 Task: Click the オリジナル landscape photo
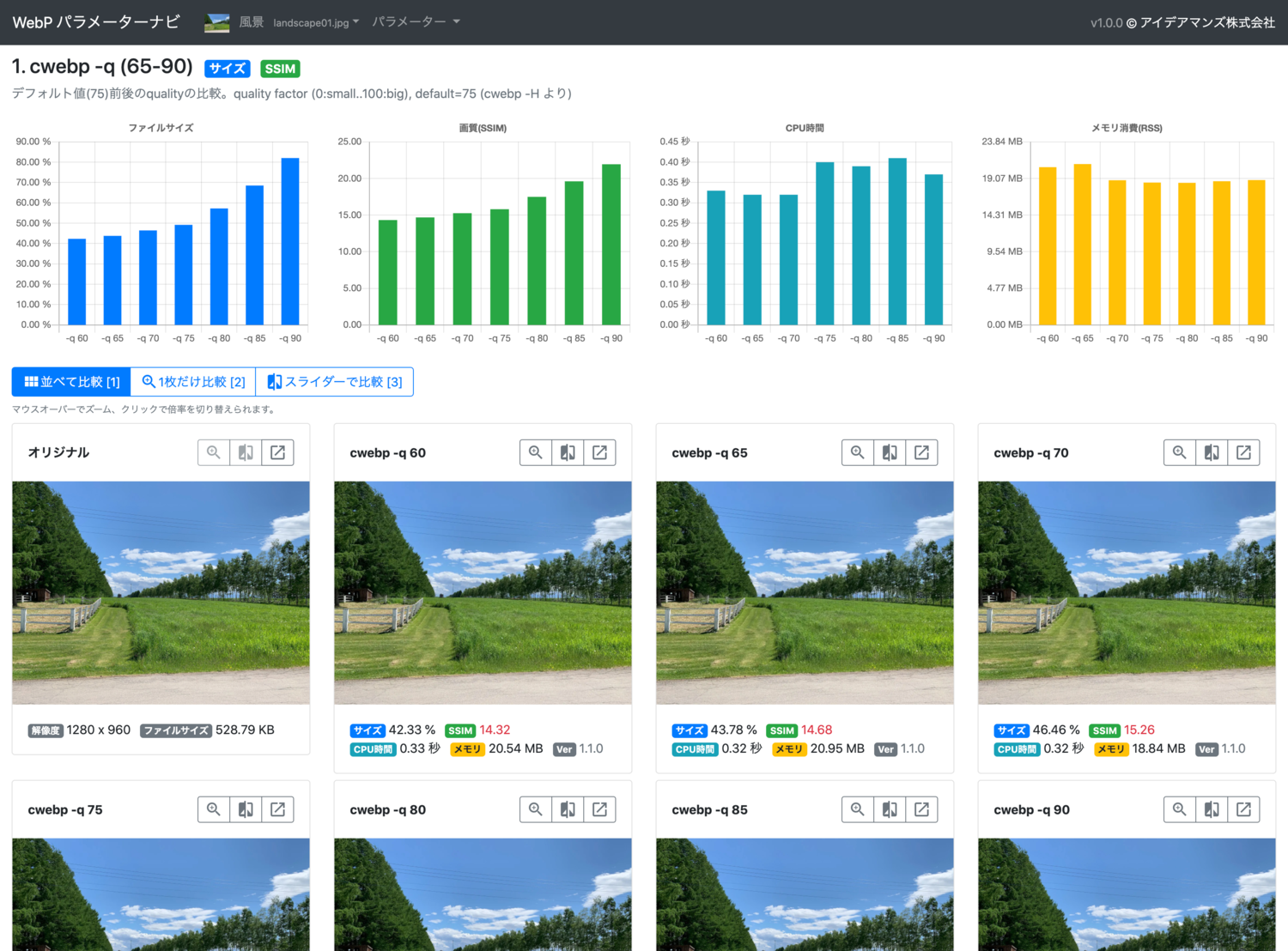click(x=161, y=593)
